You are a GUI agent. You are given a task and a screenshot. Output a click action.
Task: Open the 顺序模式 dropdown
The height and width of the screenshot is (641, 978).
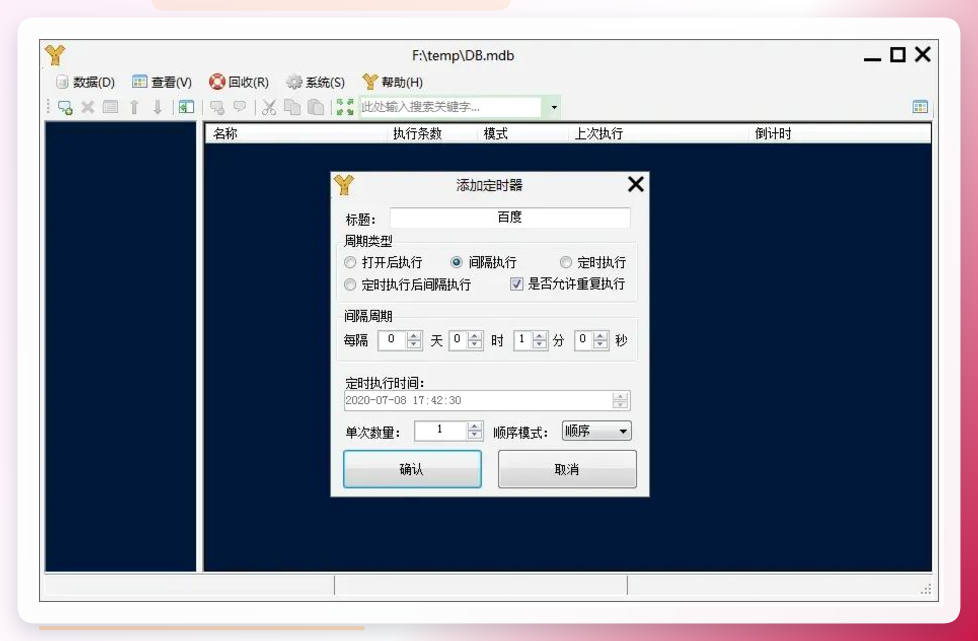596,431
